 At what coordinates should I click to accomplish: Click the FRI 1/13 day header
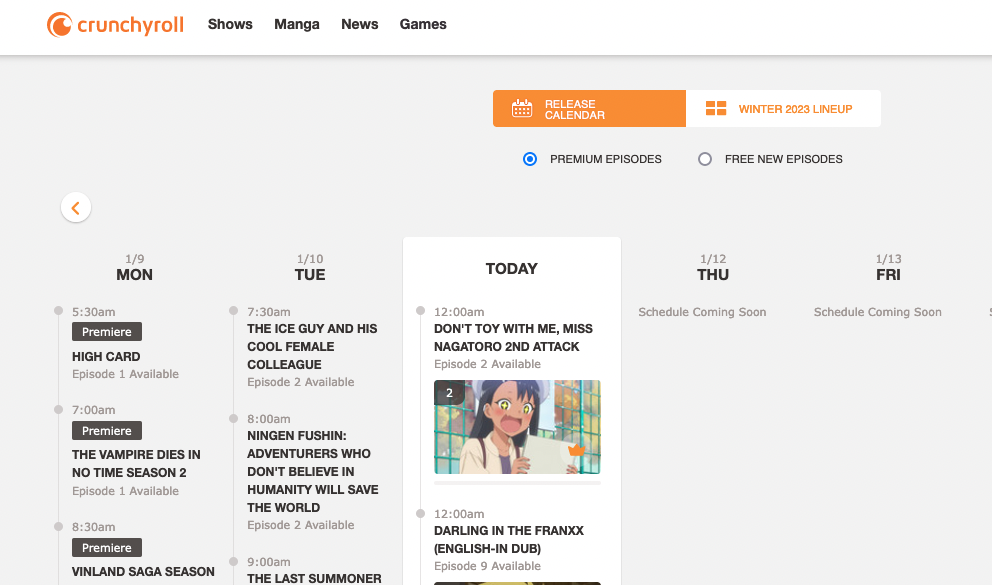(x=888, y=268)
